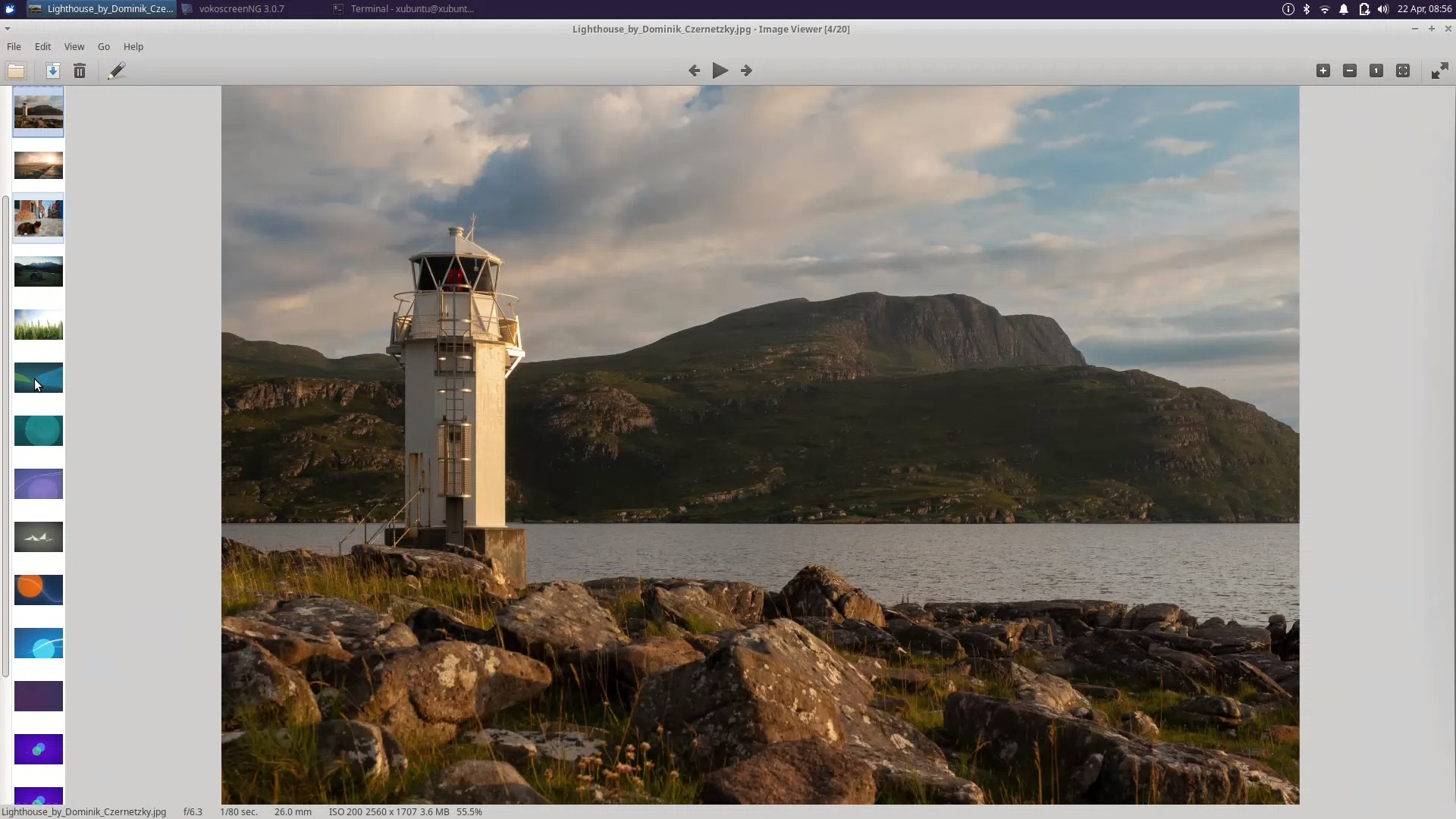
Task: Select the sunset horizon thumbnail
Action: 39,165
